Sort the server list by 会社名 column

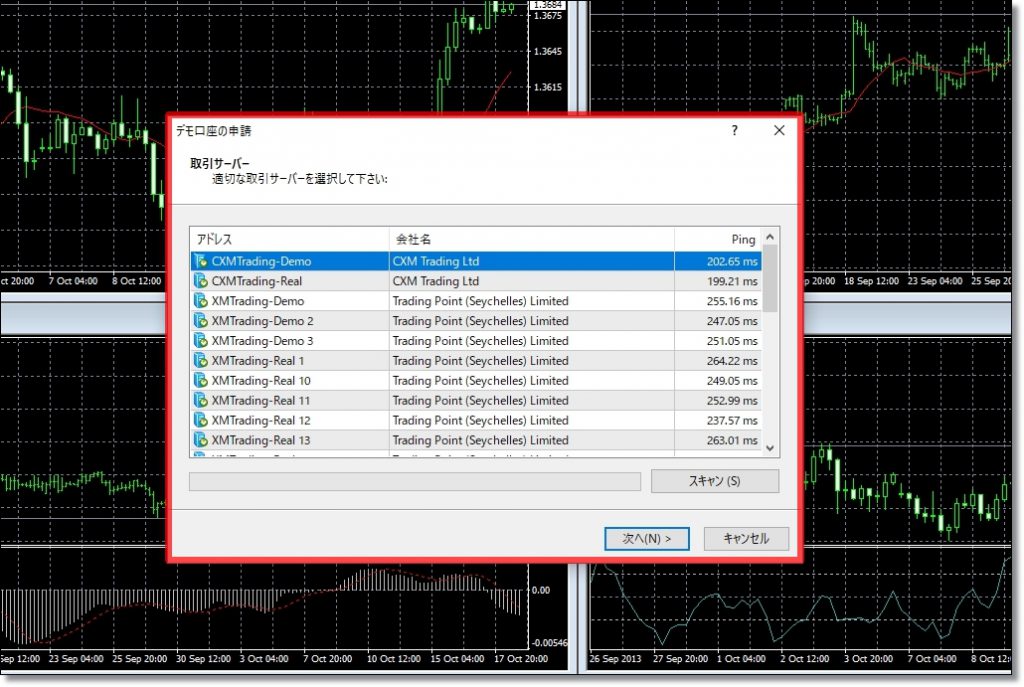pos(532,239)
